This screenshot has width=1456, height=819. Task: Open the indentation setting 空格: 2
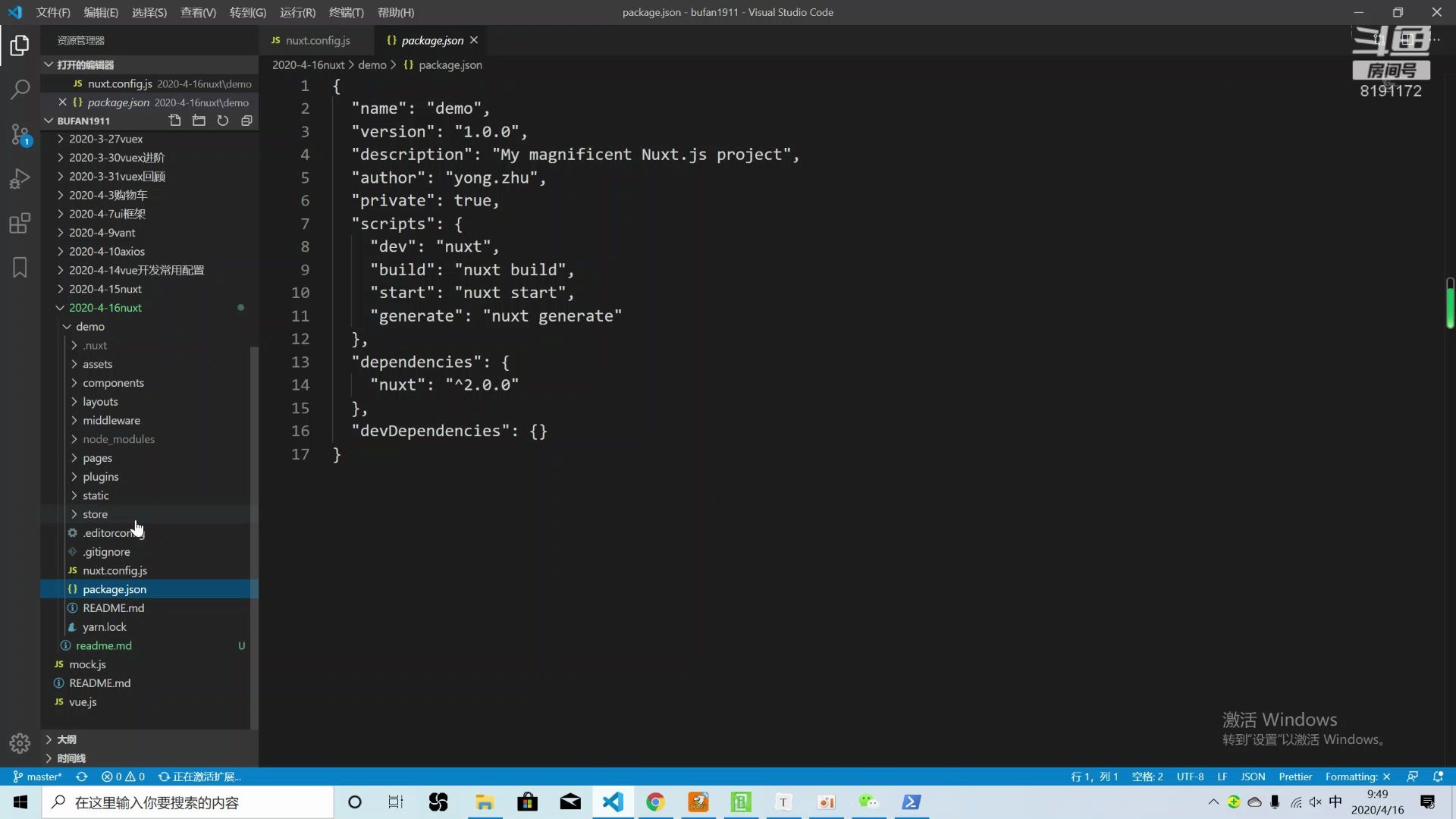pyautogui.click(x=1147, y=777)
